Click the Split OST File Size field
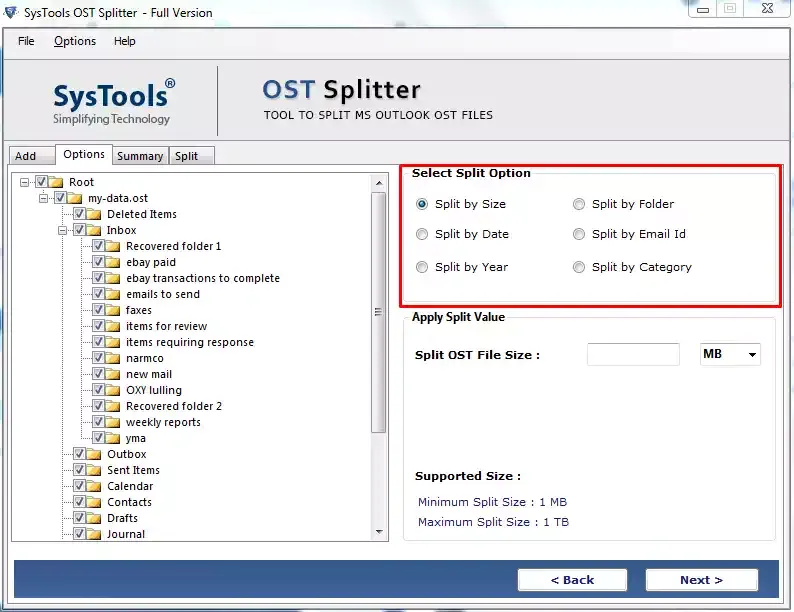Viewport: 794px width, 612px height. (633, 354)
